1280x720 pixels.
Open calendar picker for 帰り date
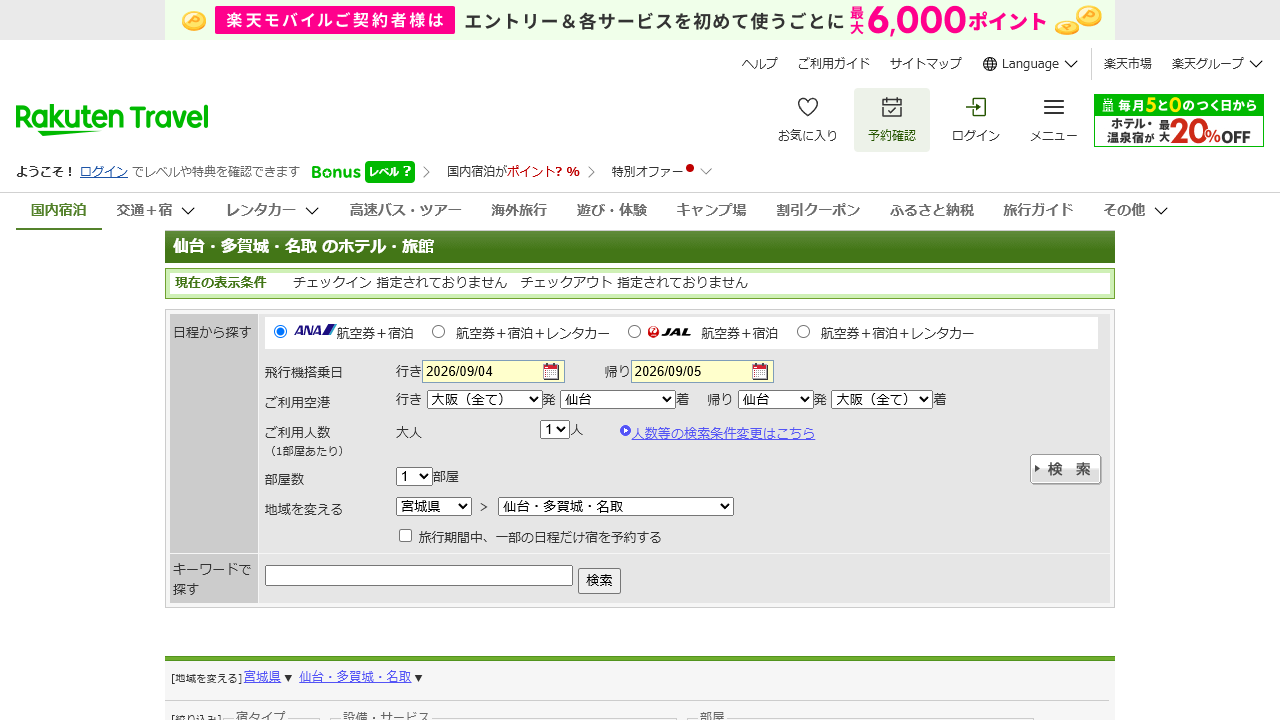click(x=760, y=372)
